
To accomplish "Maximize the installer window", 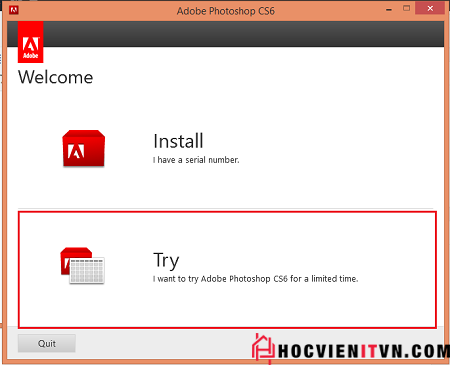I will click(x=406, y=8).
